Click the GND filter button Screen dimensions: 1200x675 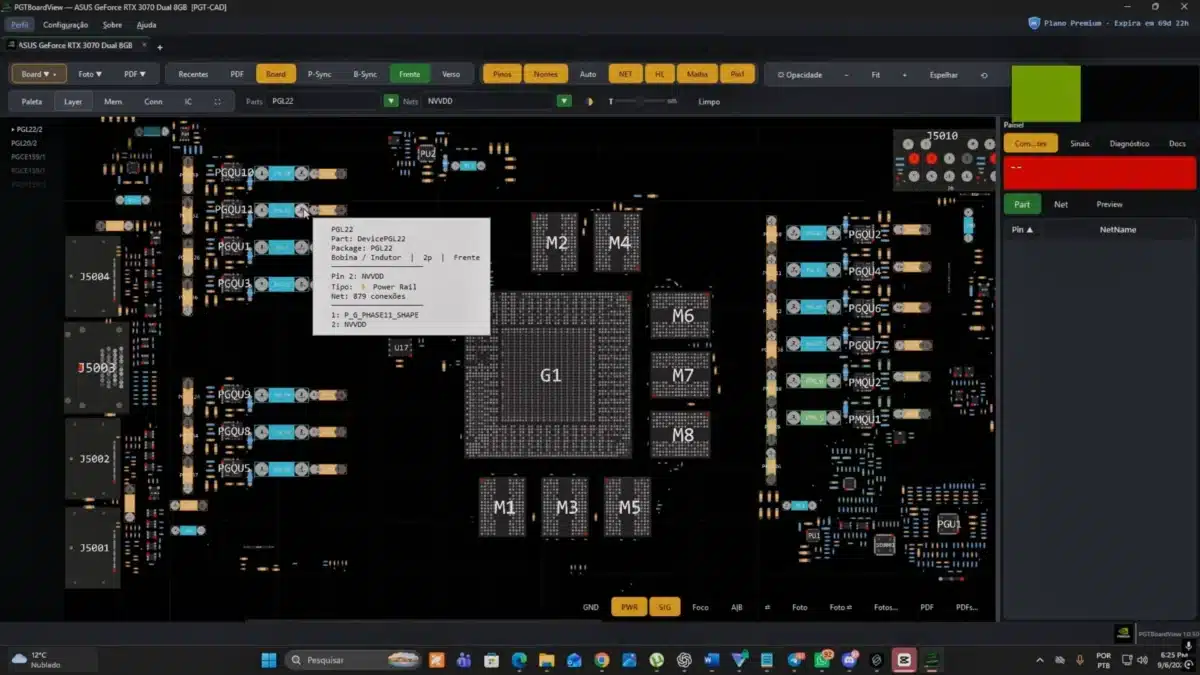[x=591, y=607]
